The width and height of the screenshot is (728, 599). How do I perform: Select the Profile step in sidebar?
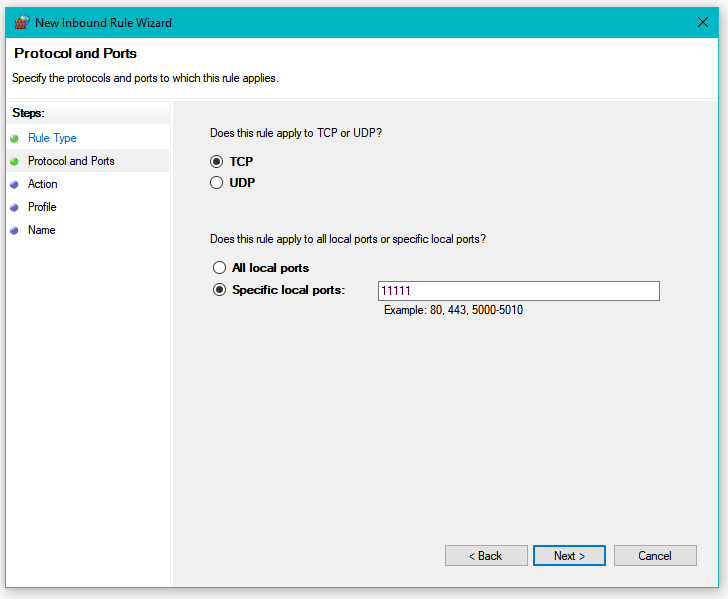pos(42,207)
